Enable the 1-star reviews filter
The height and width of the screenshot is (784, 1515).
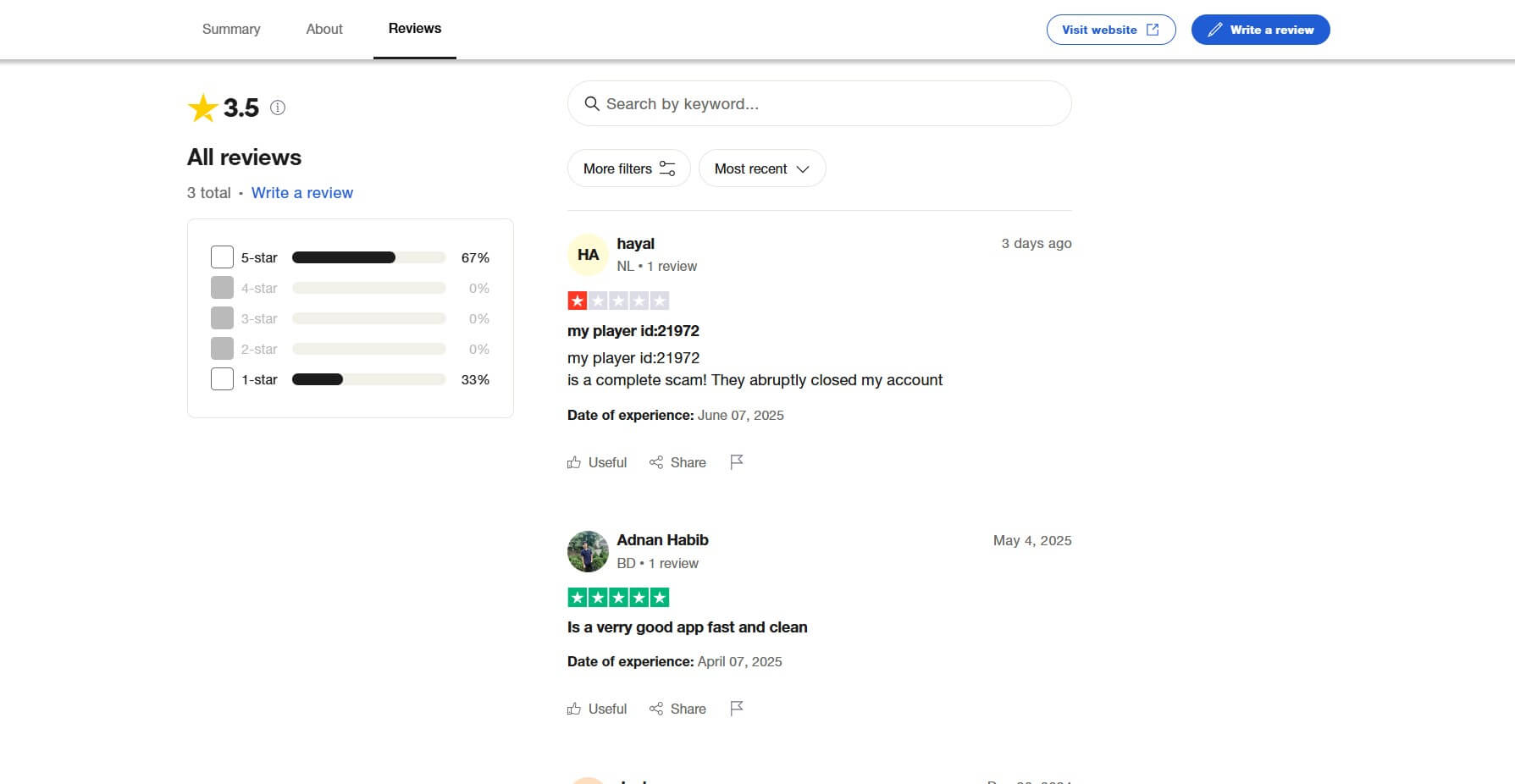pyautogui.click(x=221, y=378)
